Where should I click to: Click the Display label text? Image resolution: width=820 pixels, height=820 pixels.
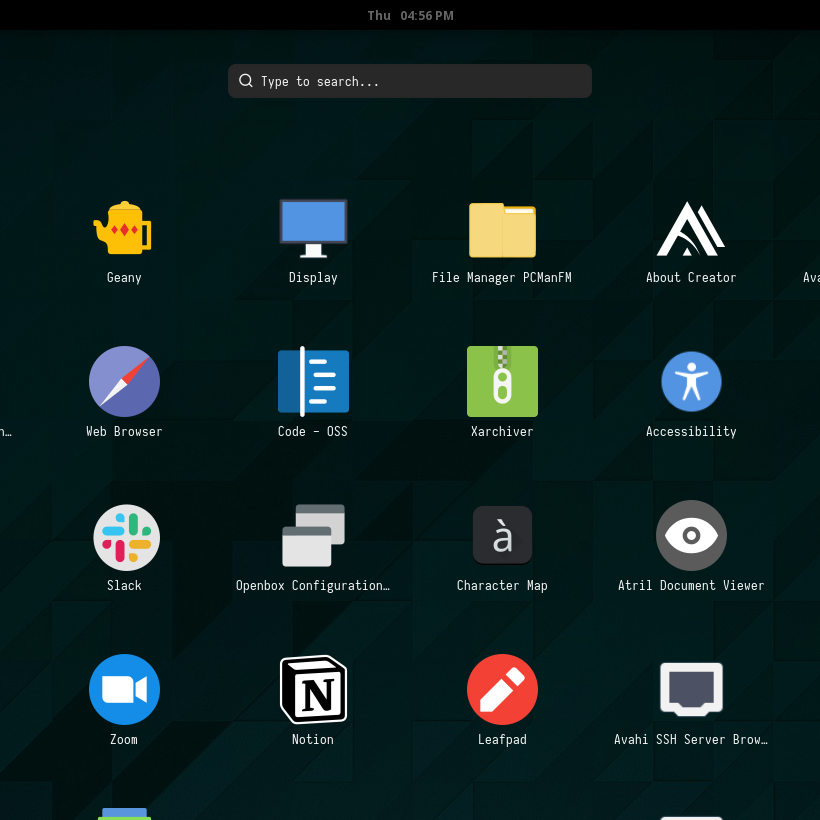coord(313,278)
